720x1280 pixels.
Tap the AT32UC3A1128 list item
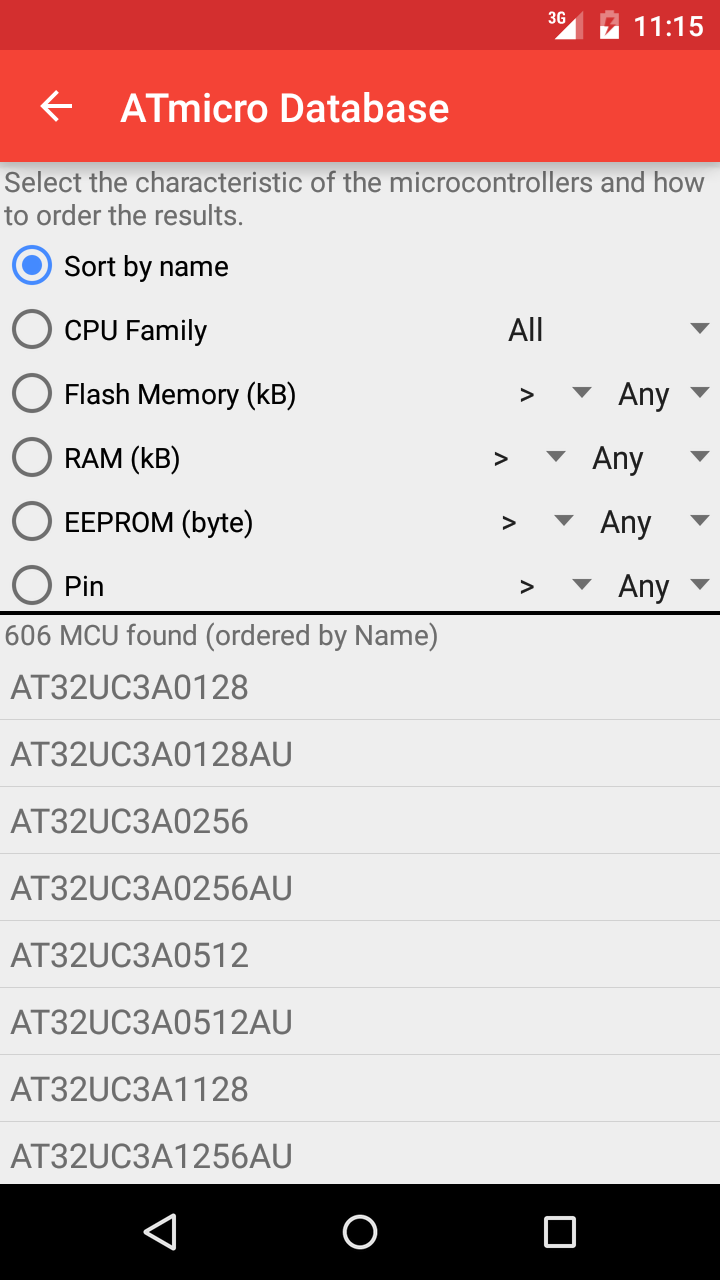click(360, 1089)
